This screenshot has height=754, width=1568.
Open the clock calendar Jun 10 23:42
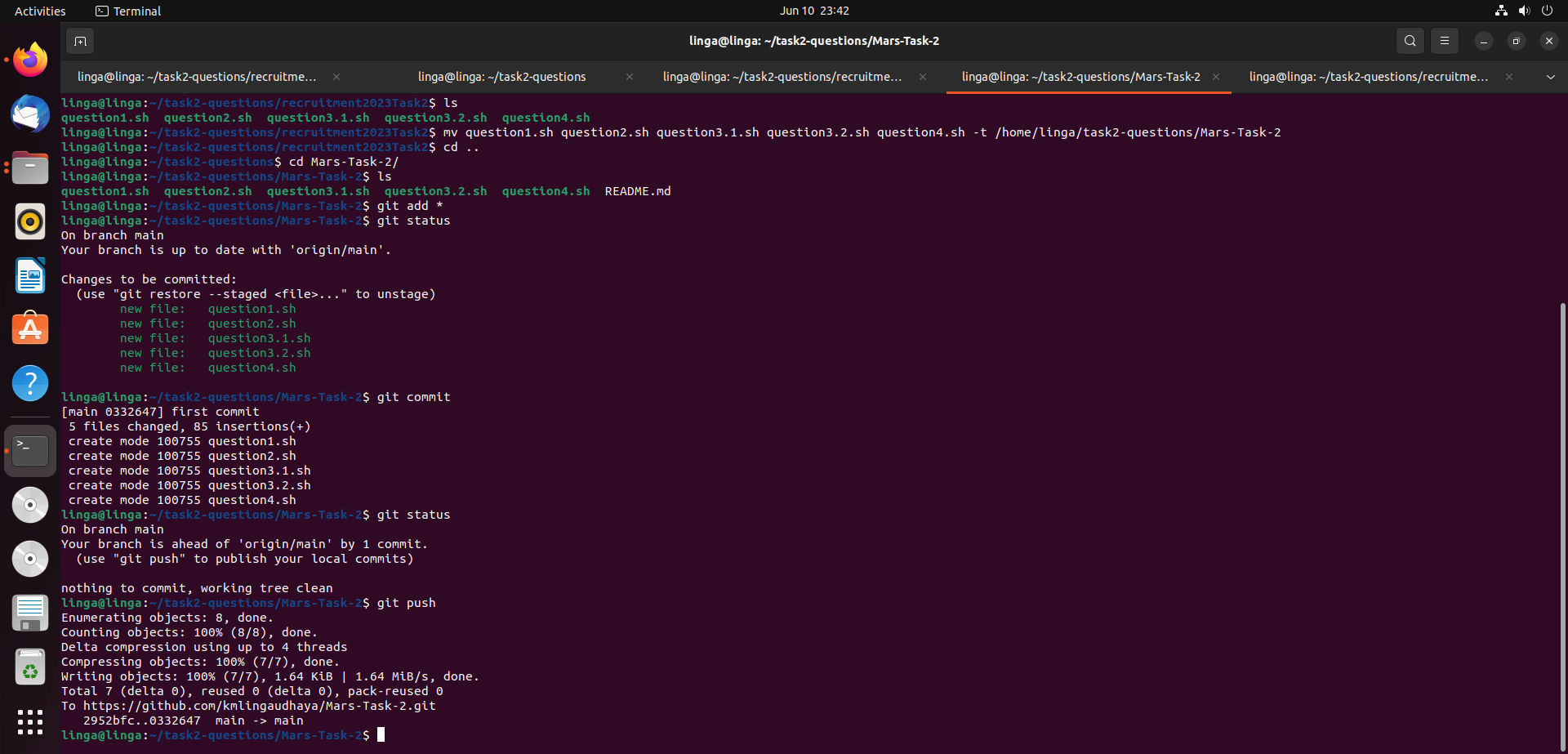(814, 11)
